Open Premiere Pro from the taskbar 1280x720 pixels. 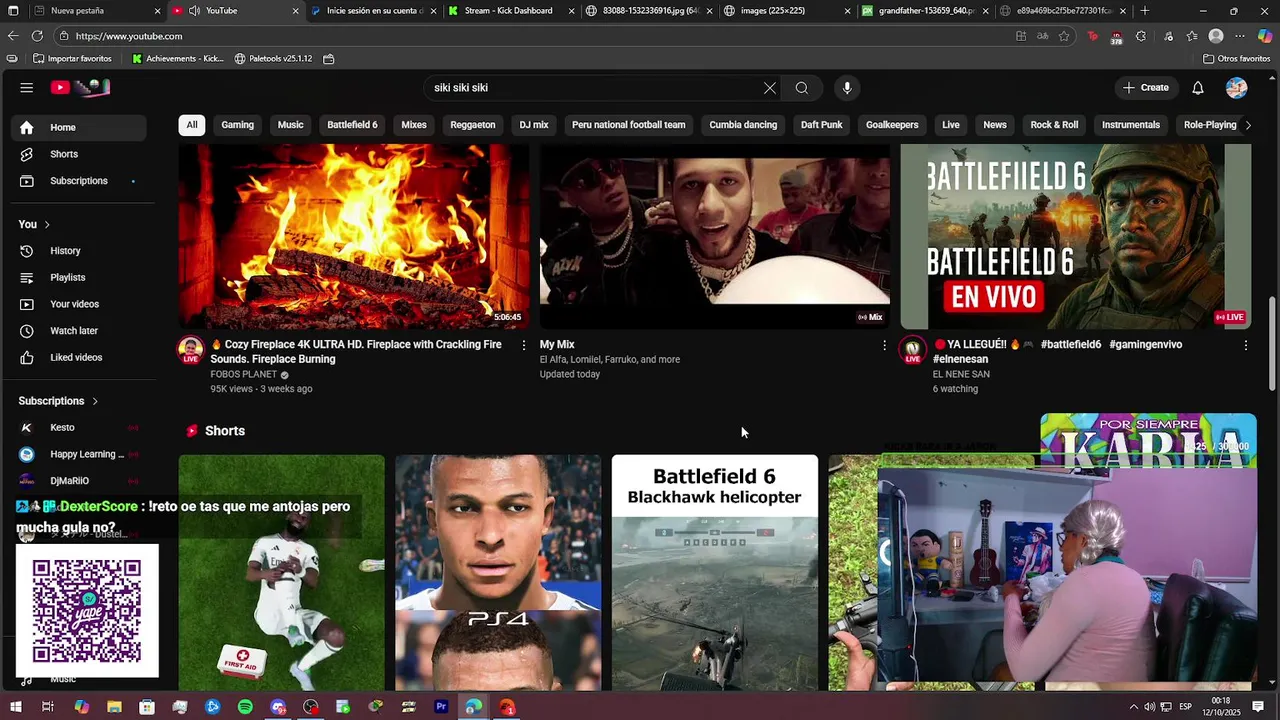click(441, 707)
